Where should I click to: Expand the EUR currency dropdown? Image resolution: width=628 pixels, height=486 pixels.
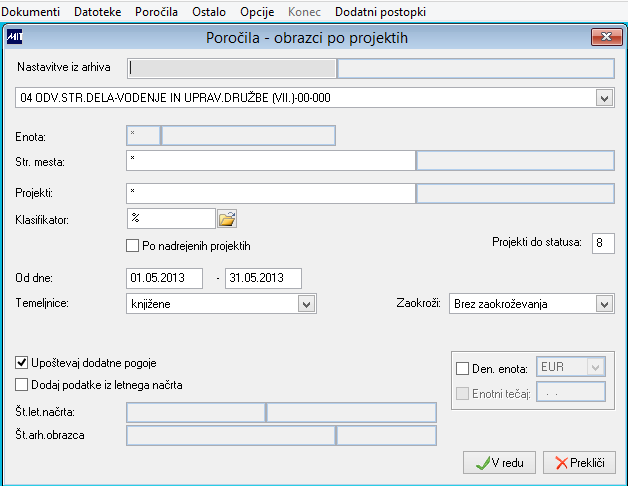[595, 367]
